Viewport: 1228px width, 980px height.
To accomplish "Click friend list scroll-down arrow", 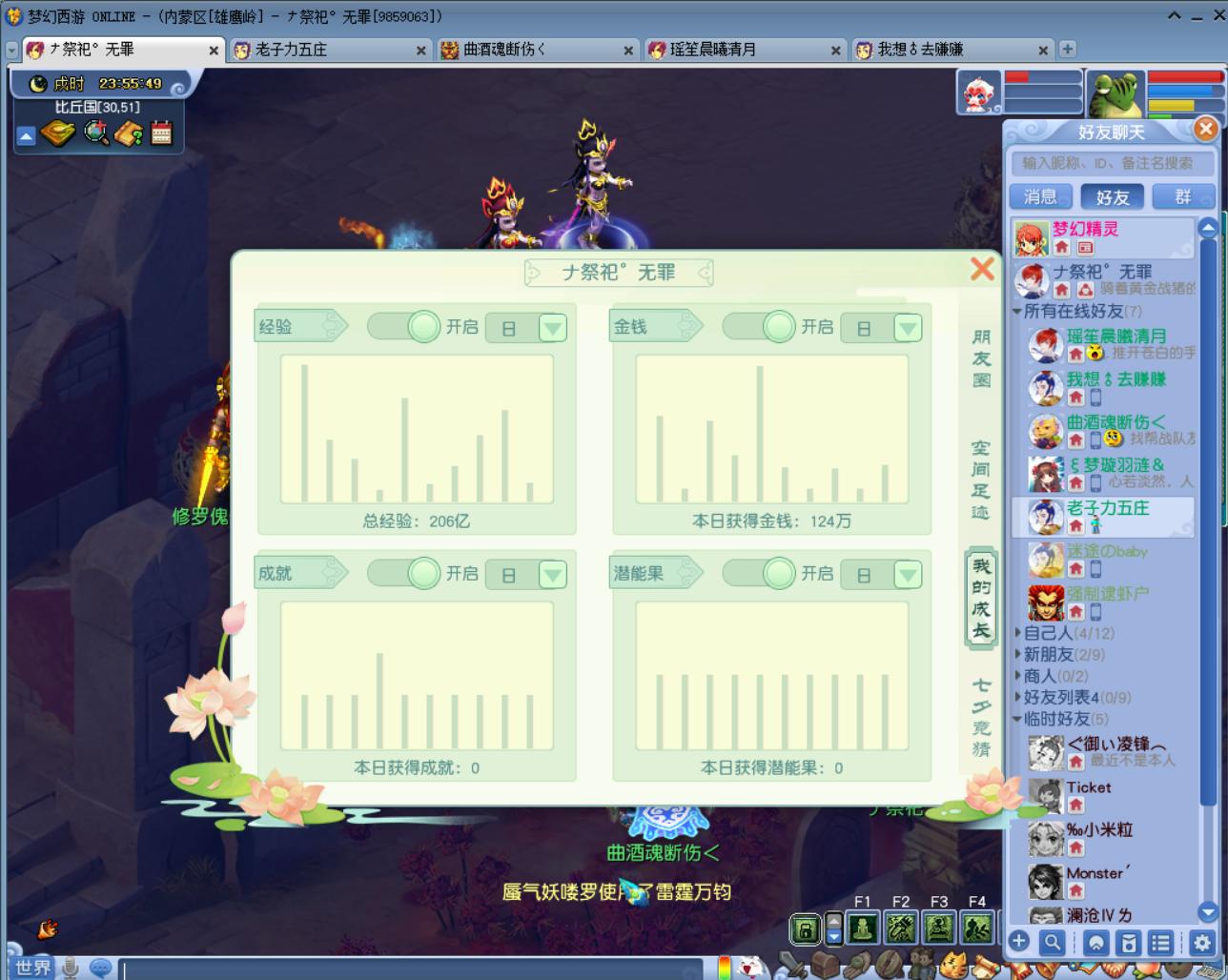I will [x=1207, y=912].
